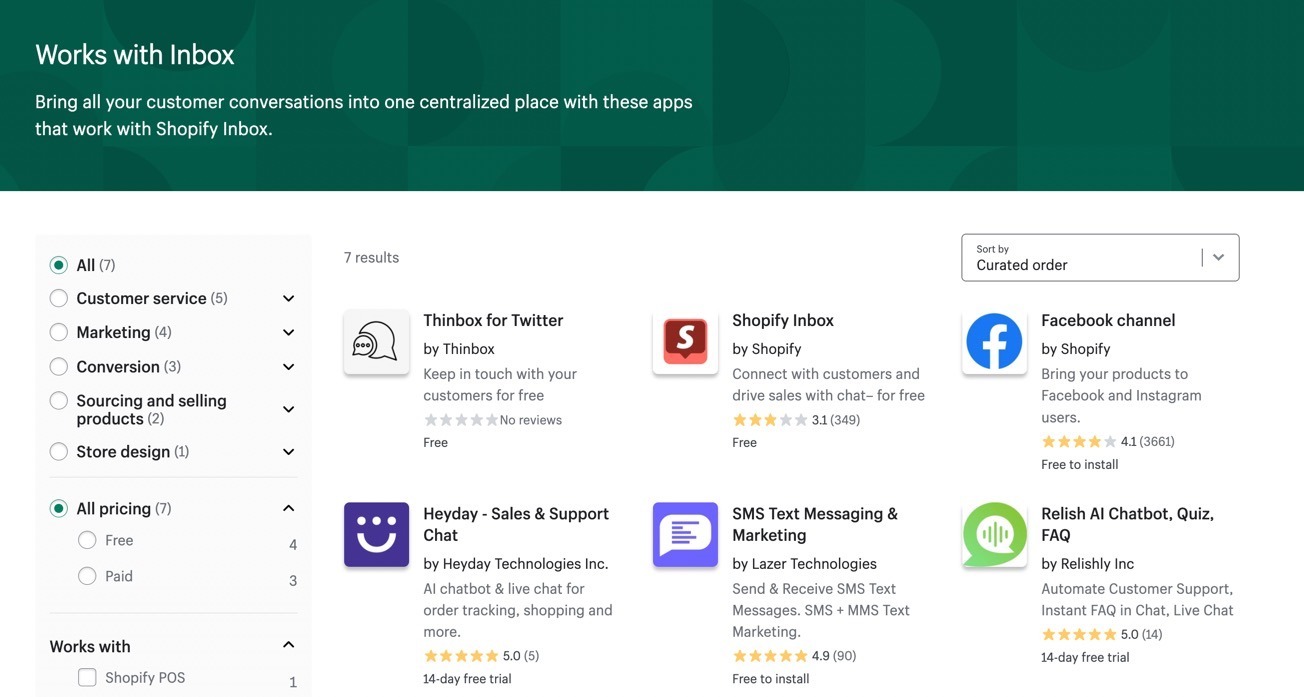The height and width of the screenshot is (697, 1304).
Task: Collapse the Works with filter section
Action: point(288,645)
